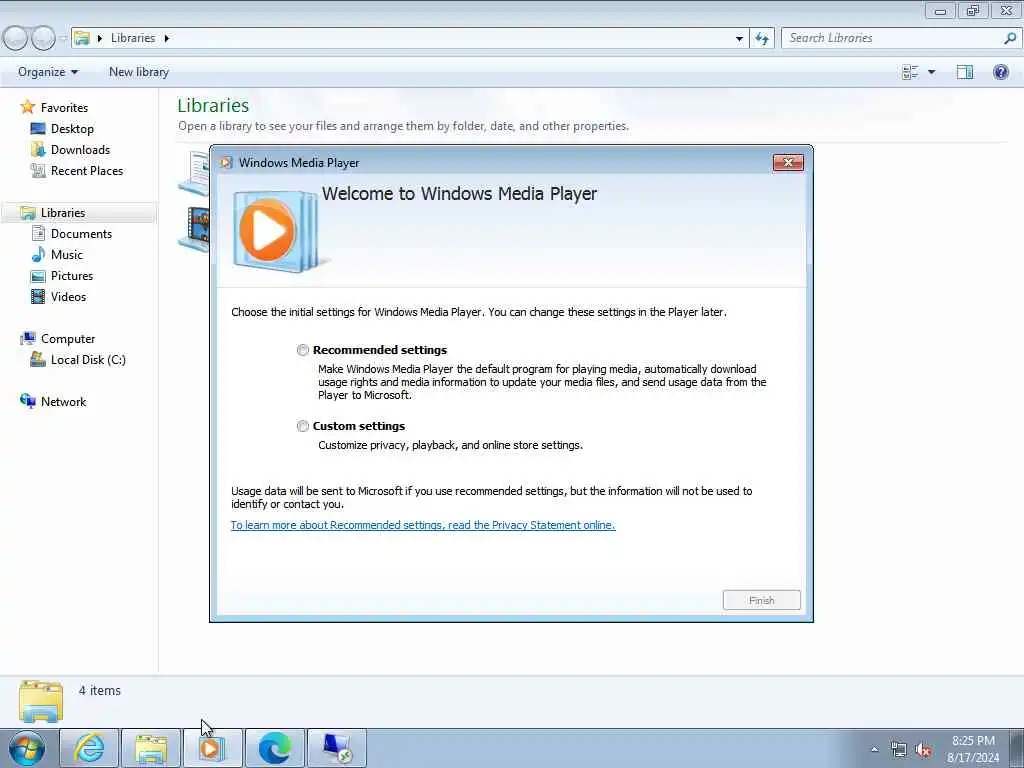1024x768 pixels.
Task: Open the address bar history dropdown
Action: (x=739, y=39)
